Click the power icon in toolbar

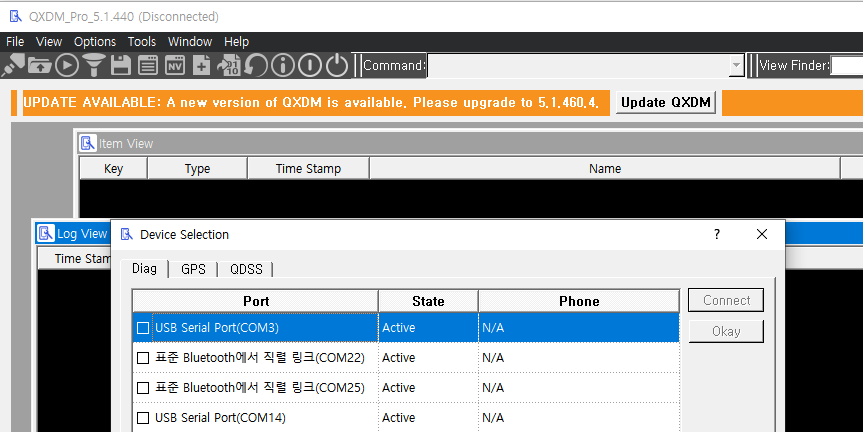(337, 65)
